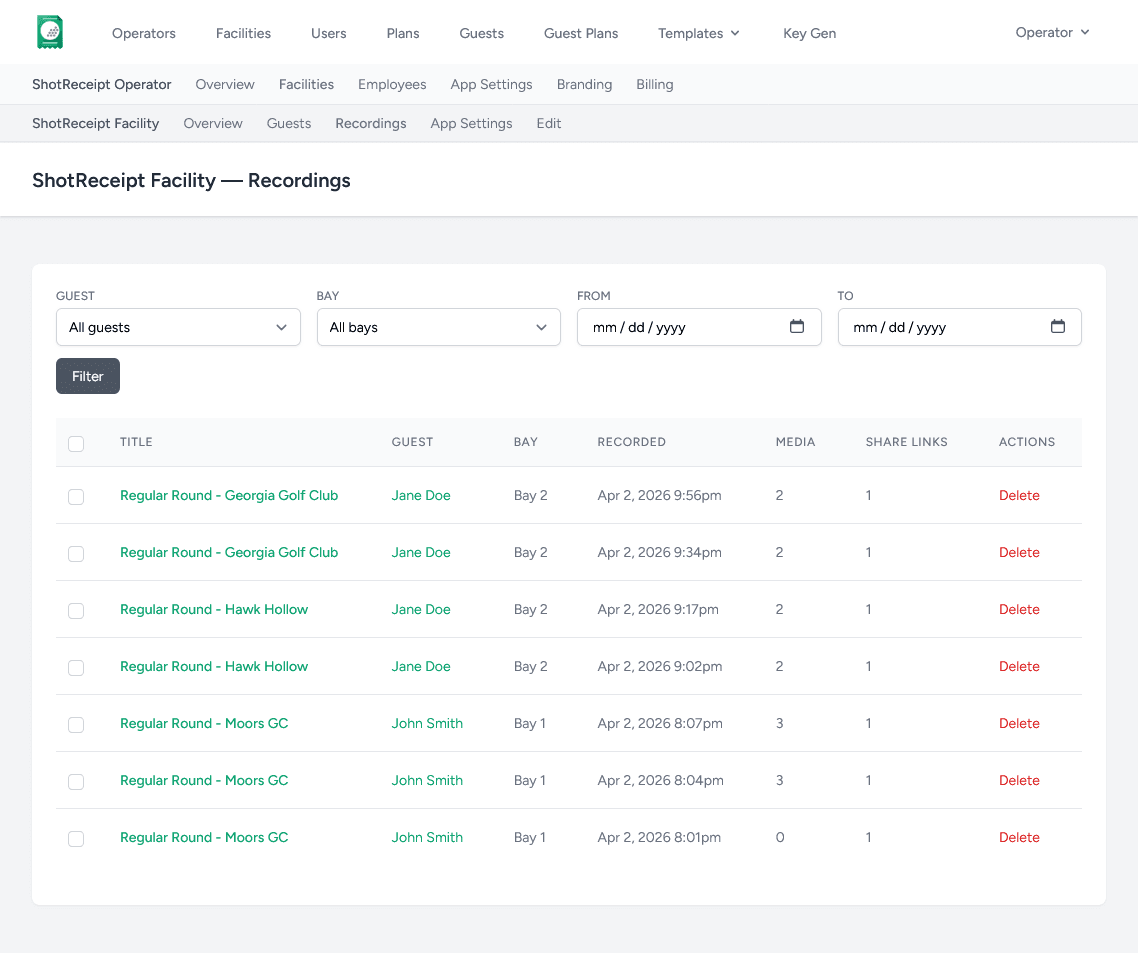
Task: Open the calendar picker for the FROM date
Action: pos(797,327)
